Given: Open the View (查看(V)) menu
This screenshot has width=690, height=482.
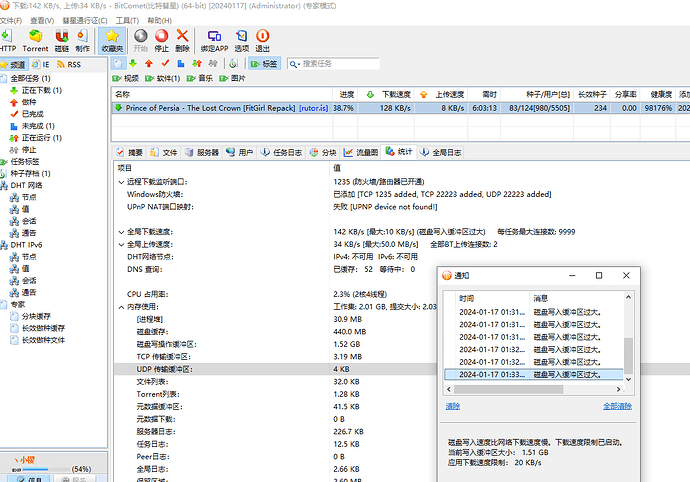Looking at the screenshot, I should click(42, 21).
